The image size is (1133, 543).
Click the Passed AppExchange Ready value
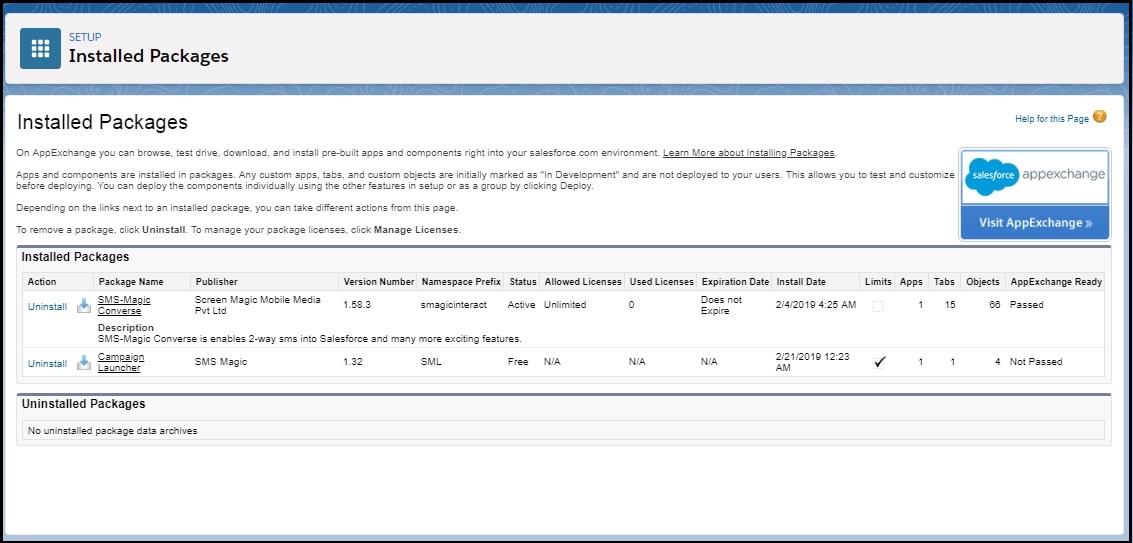(1027, 305)
